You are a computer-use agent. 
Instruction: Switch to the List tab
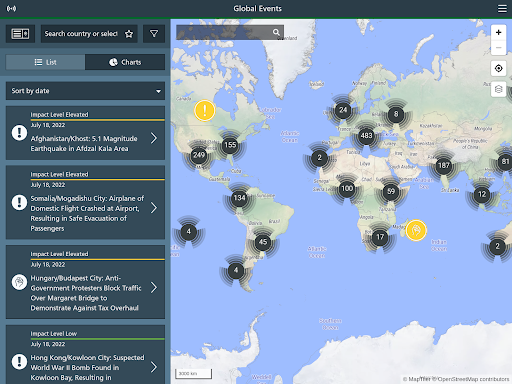[x=46, y=62]
